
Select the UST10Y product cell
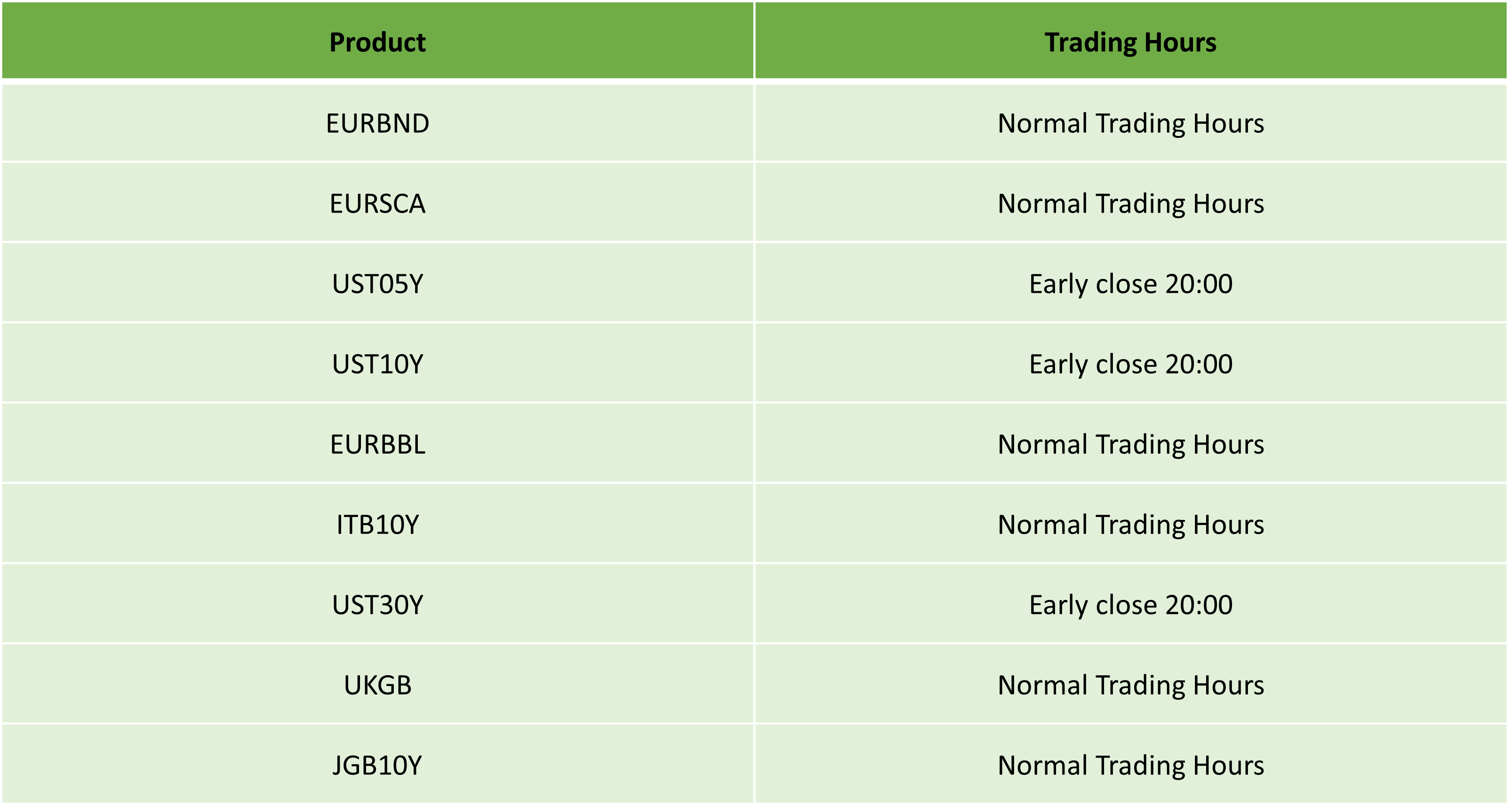(x=377, y=364)
